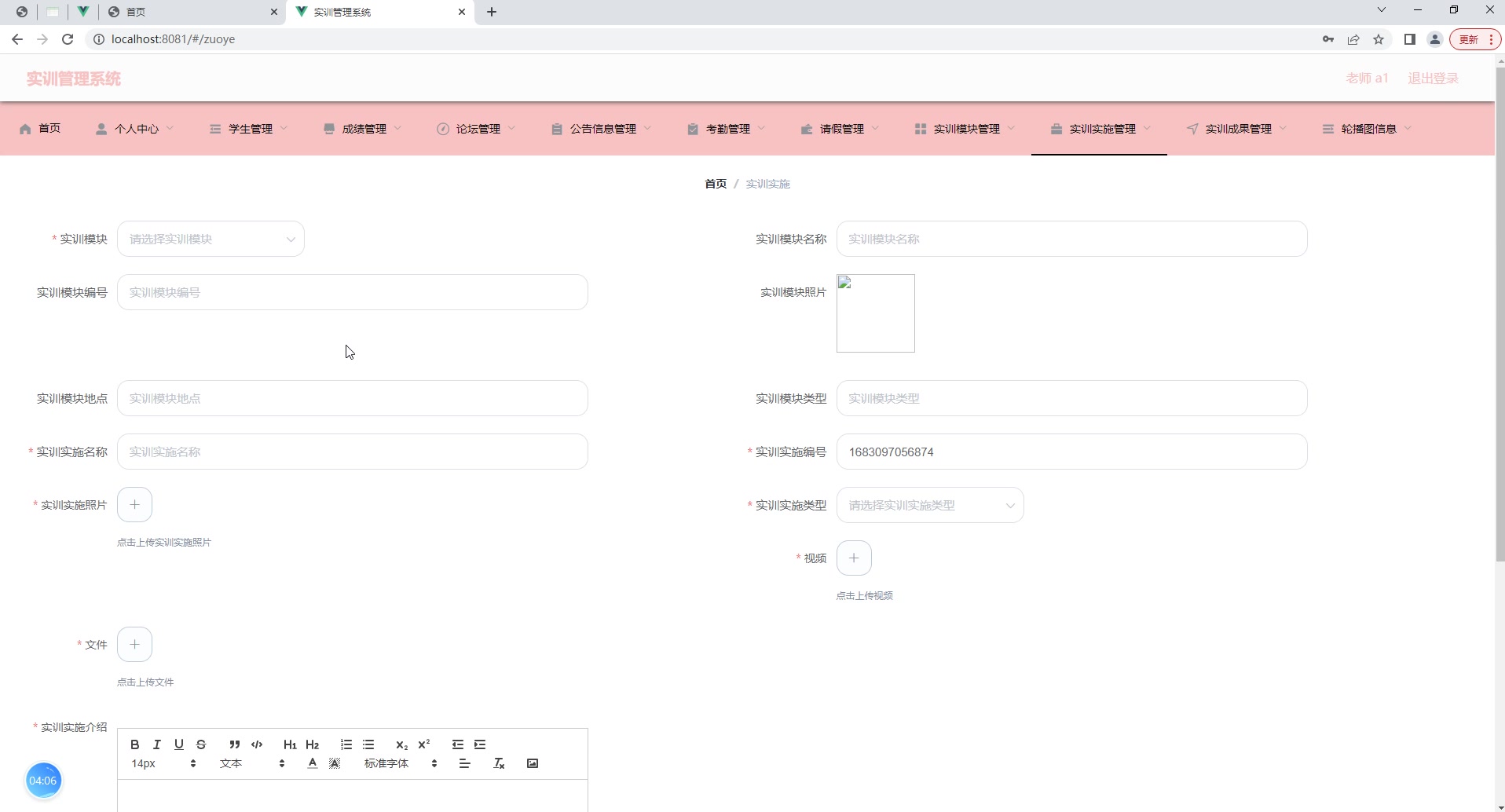Clear text formatting in the editor
Image resolution: width=1505 pixels, height=812 pixels.
coord(498,763)
